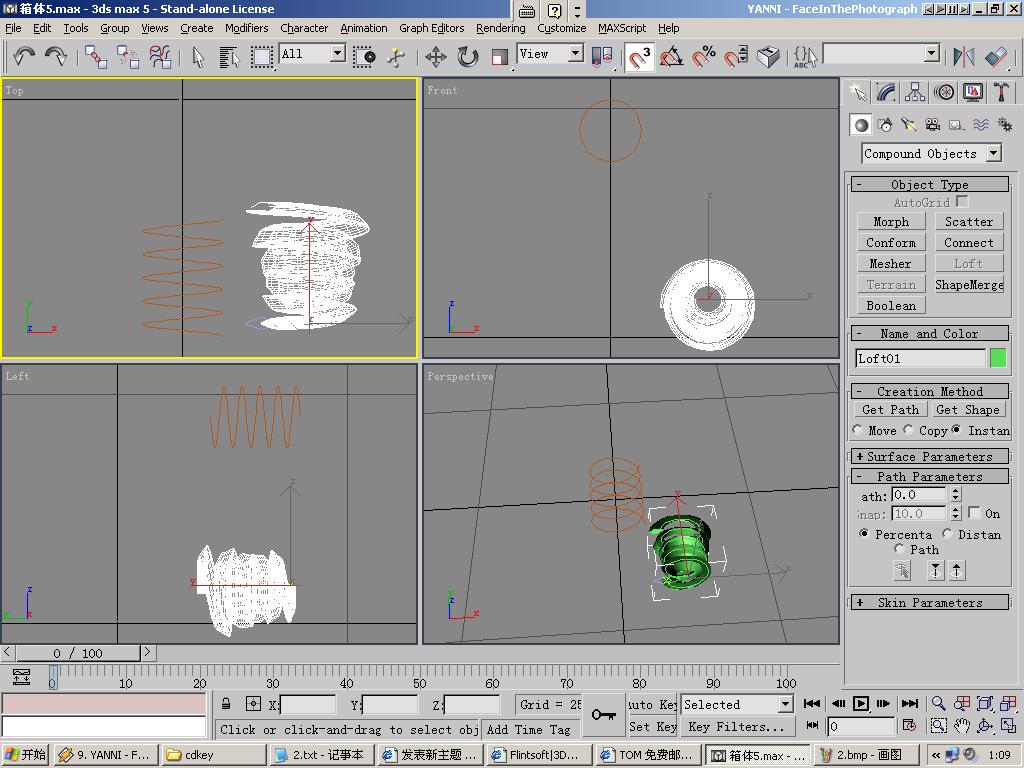
Task: Open the View coordinate system dropdown
Action: click(550, 54)
